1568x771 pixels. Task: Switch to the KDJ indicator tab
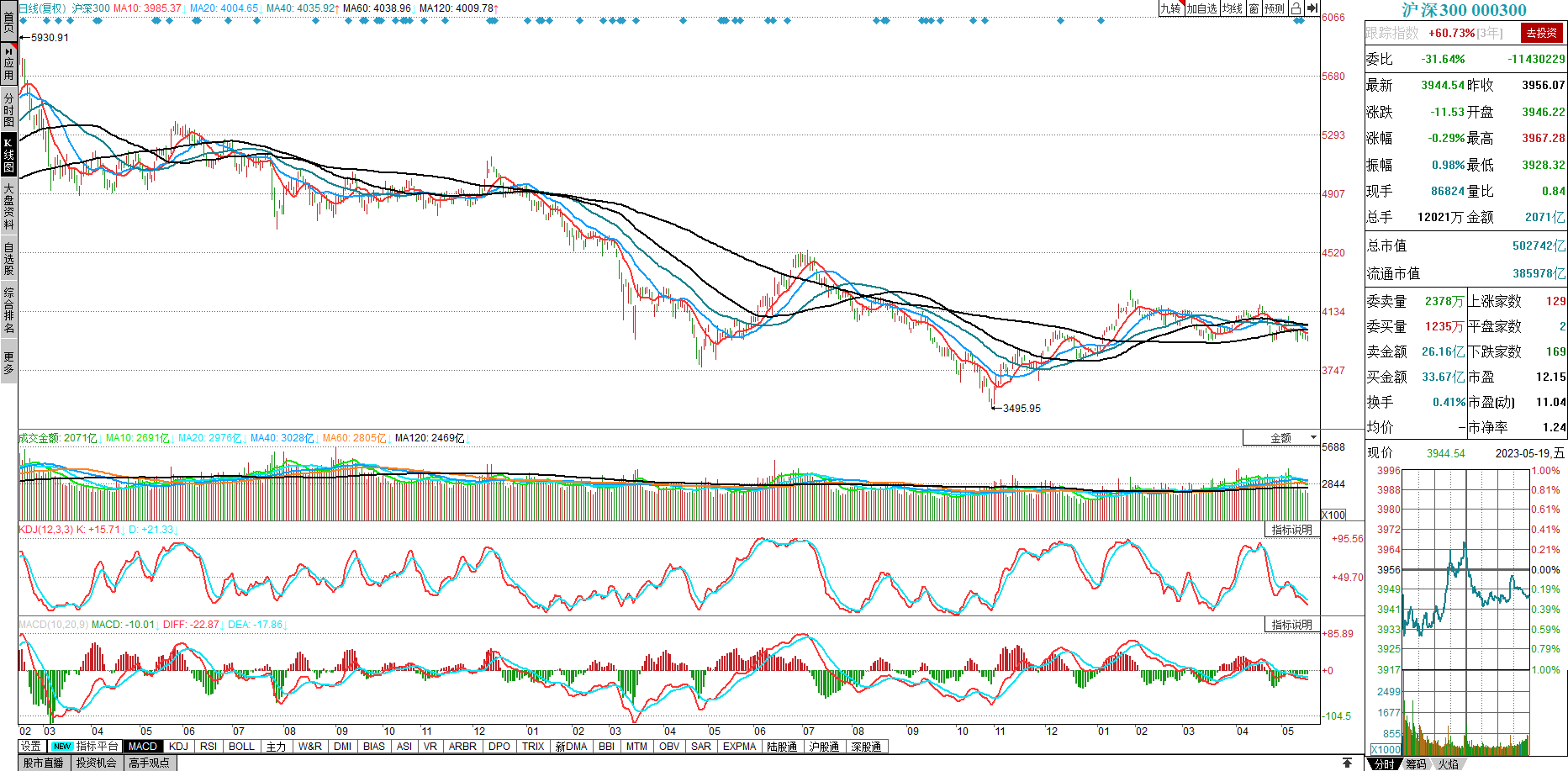tap(178, 747)
